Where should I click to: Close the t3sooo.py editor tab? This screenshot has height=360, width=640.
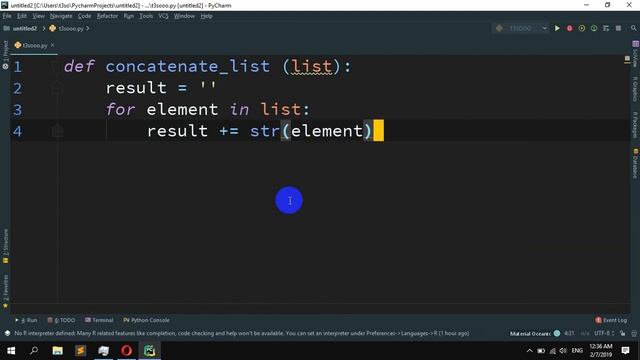tap(53, 45)
